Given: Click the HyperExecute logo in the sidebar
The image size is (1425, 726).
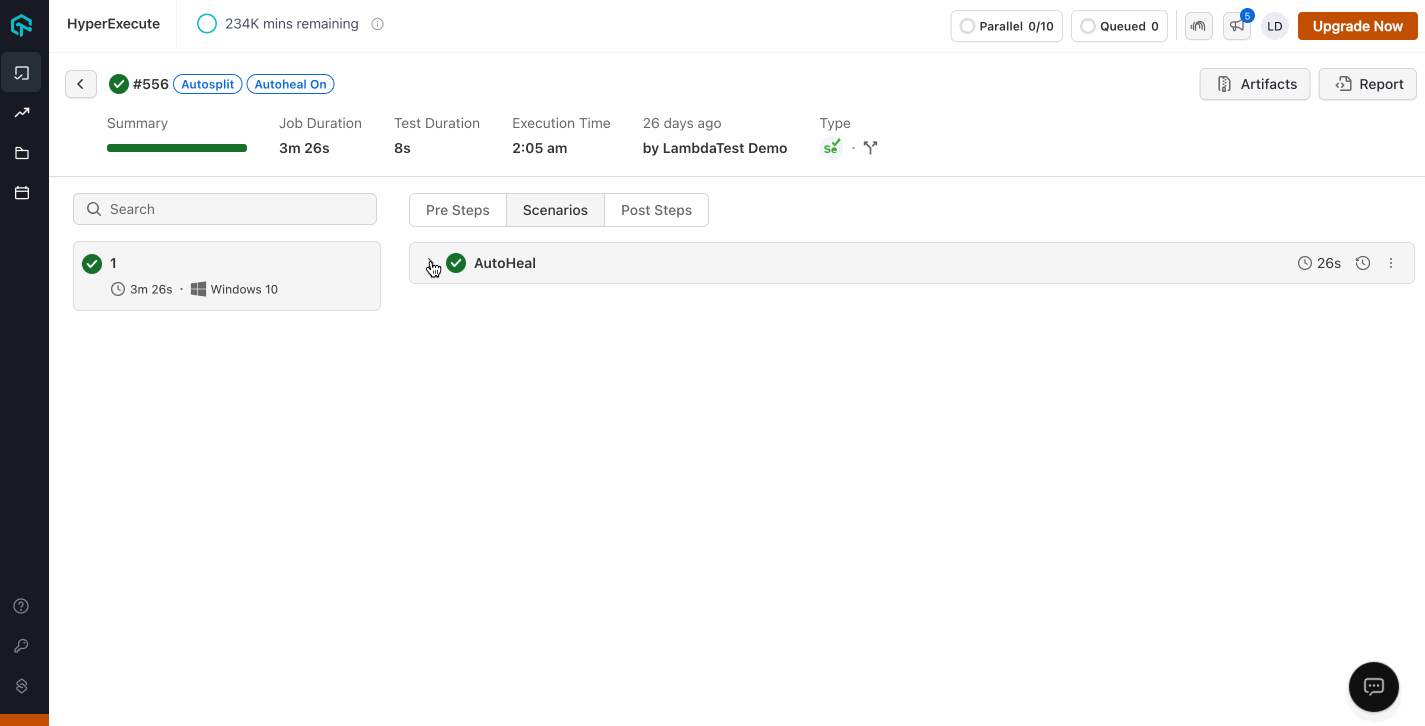Looking at the screenshot, I should pos(21,25).
